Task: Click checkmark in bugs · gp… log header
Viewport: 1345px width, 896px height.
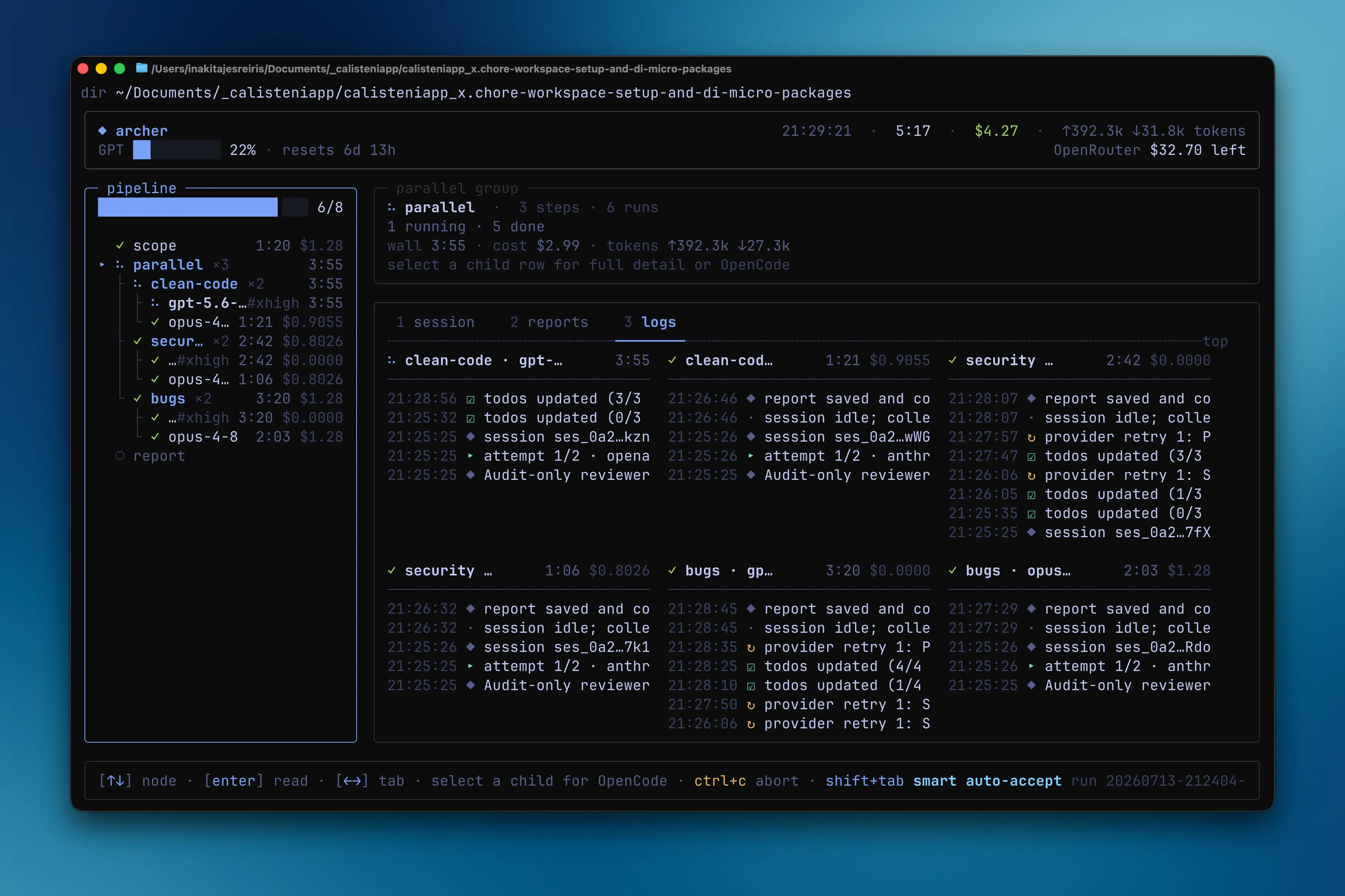Action: [672, 570]
